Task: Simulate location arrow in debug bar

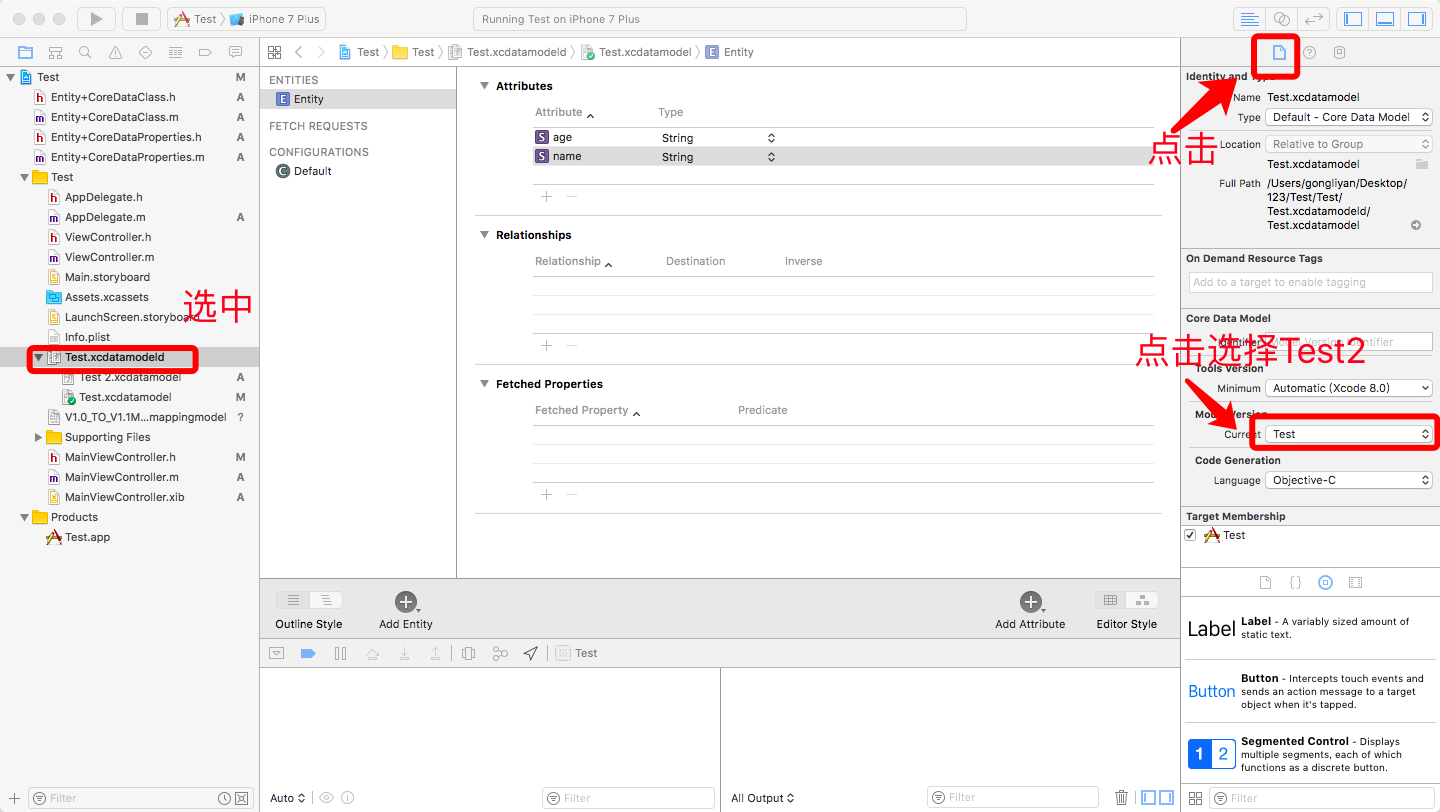Action: point(531,653)
